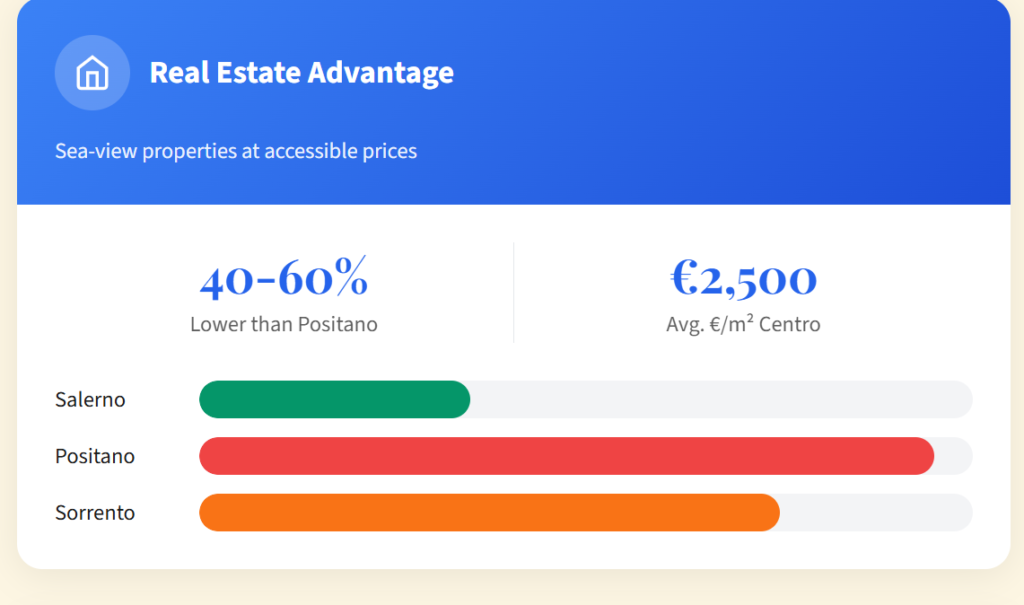This screenshot has height=605, width=1024.
Task: Click the Salerno row label
Action: (90, 400)
